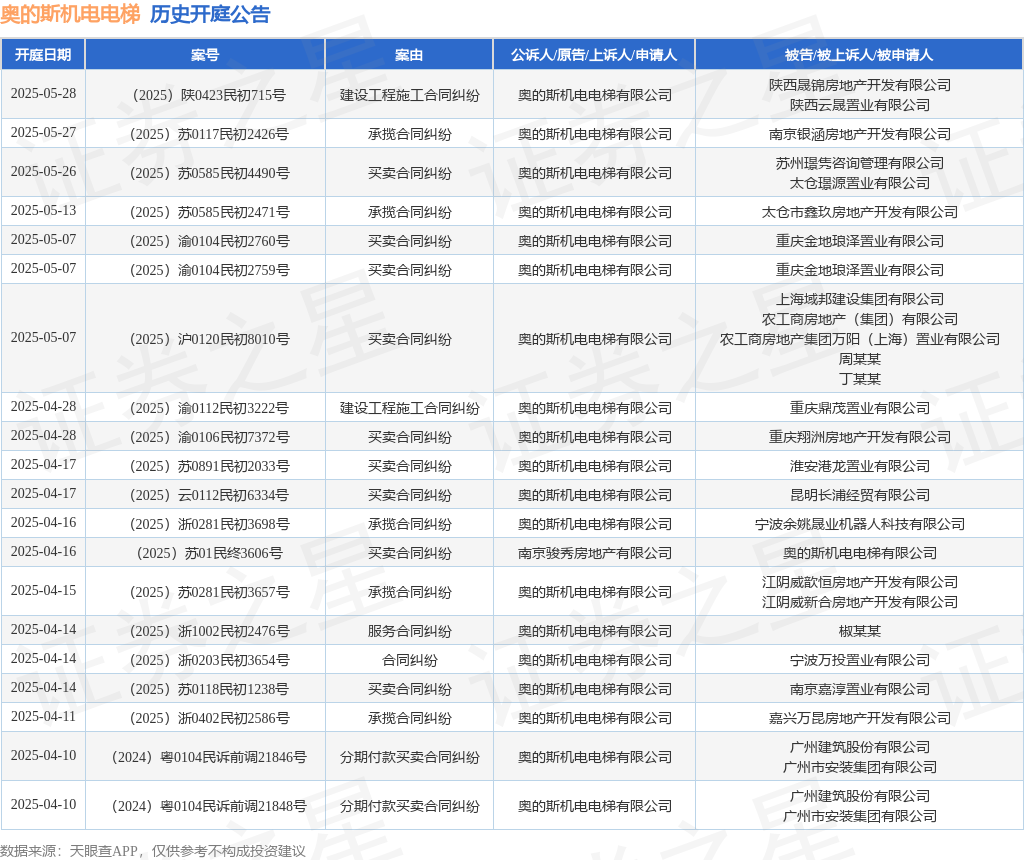Select case number (2025)渝0104民初2760号
The height and width of the screenshot is (860, 1024).
[209, 242]
